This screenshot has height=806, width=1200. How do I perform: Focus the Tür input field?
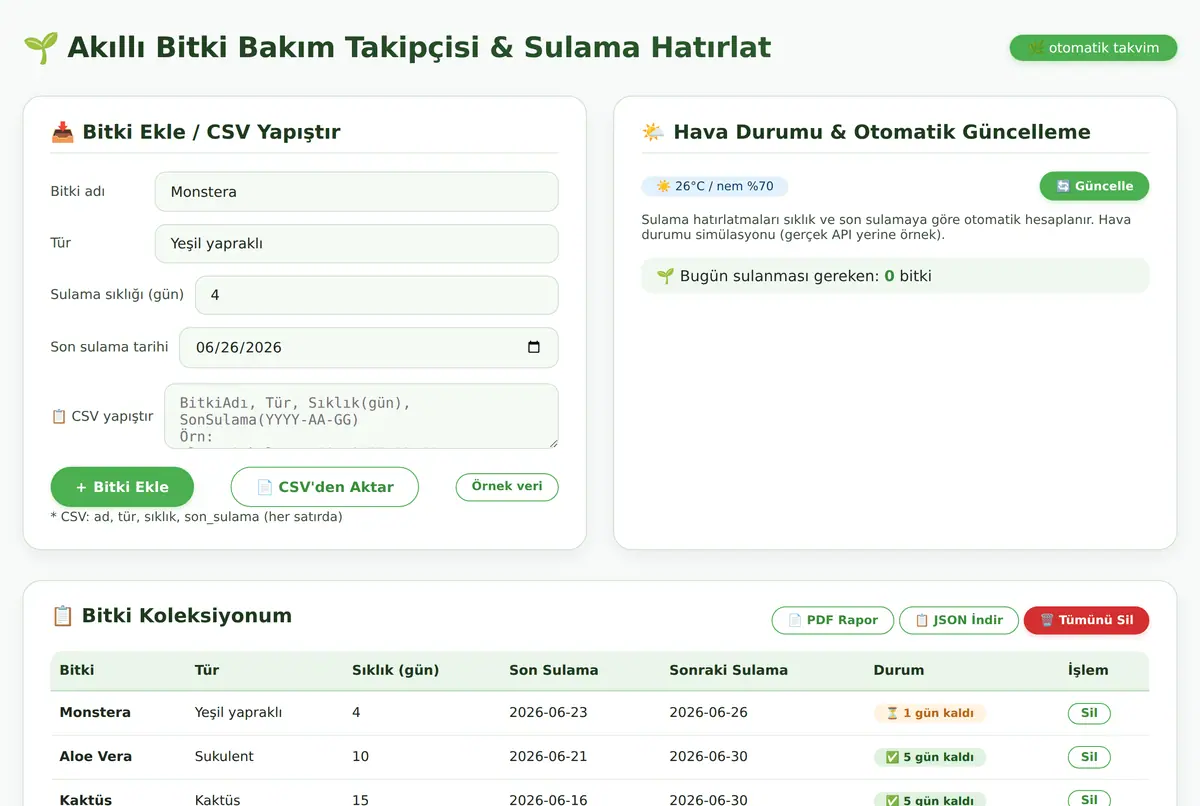click(356, 243)
